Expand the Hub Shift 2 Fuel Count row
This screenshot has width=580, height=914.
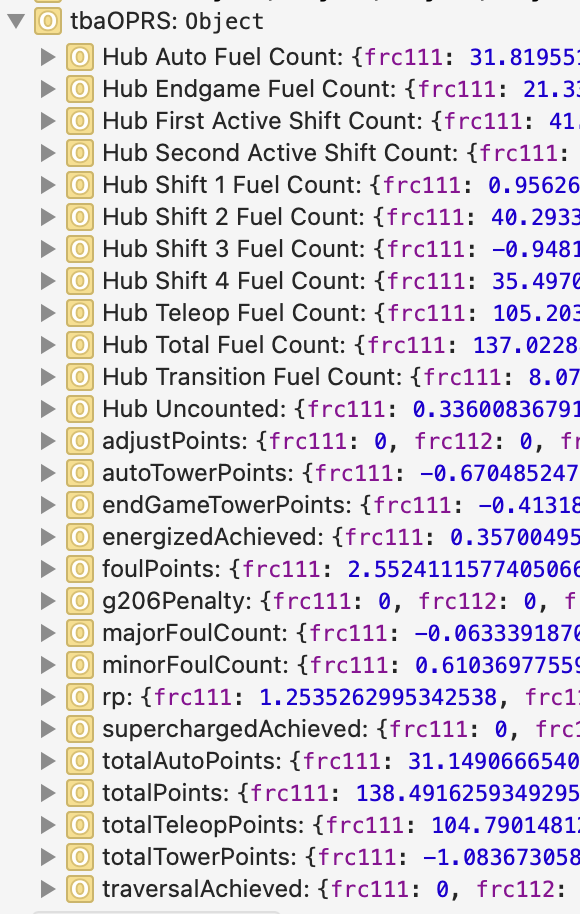pyautogui.click(x=48, y=217)
